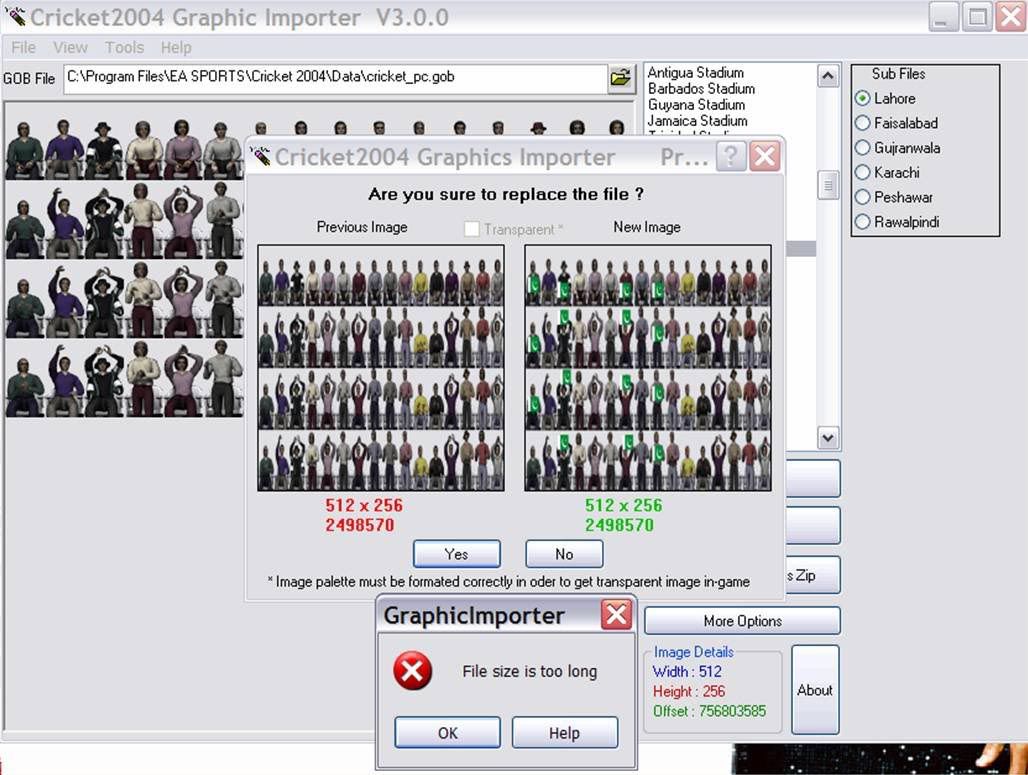Click the New Image preview thumbnail
This screenshot has width=1028, height=775.
click(x=648, y=368)
